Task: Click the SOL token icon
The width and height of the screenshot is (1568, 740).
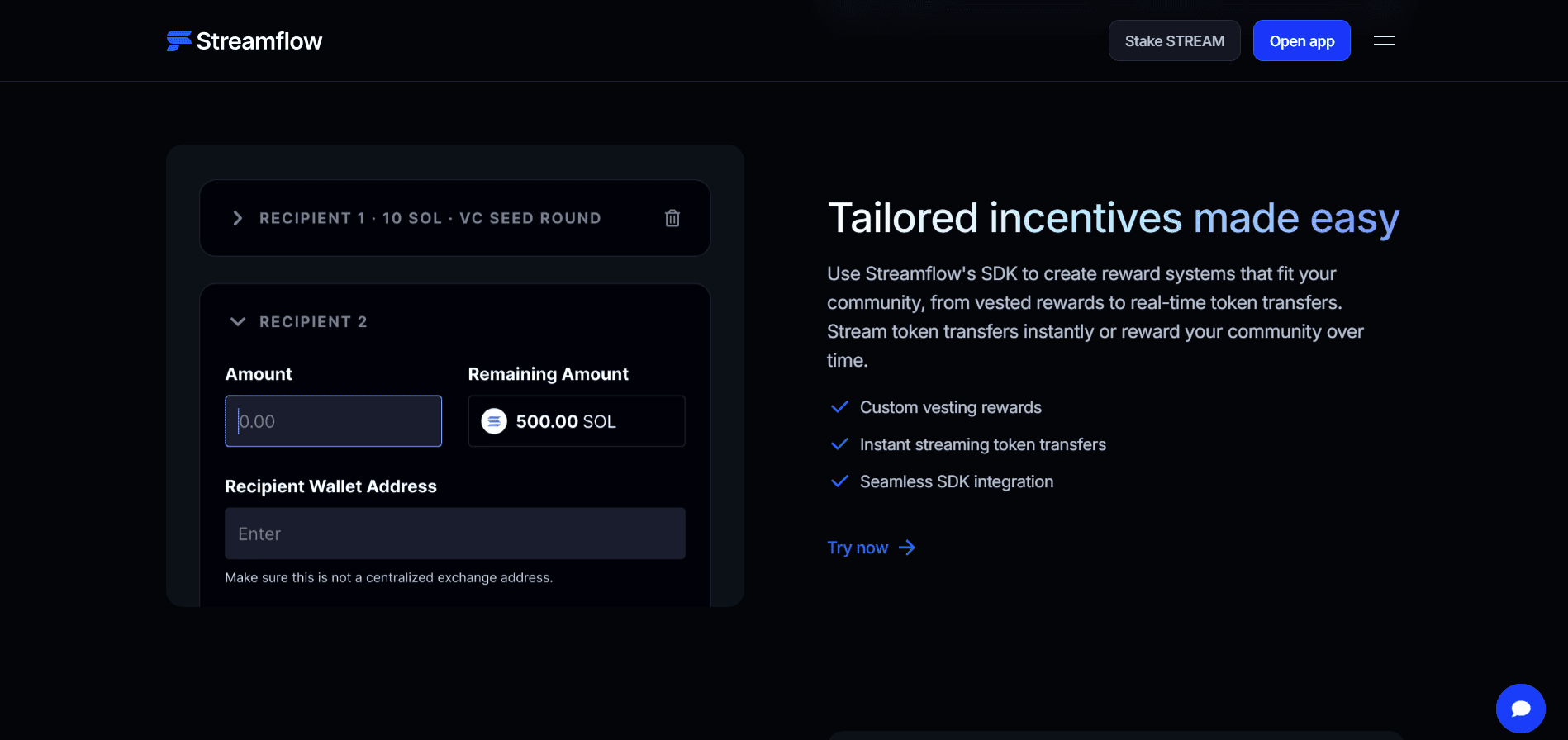Action: [x=494, y=421]
